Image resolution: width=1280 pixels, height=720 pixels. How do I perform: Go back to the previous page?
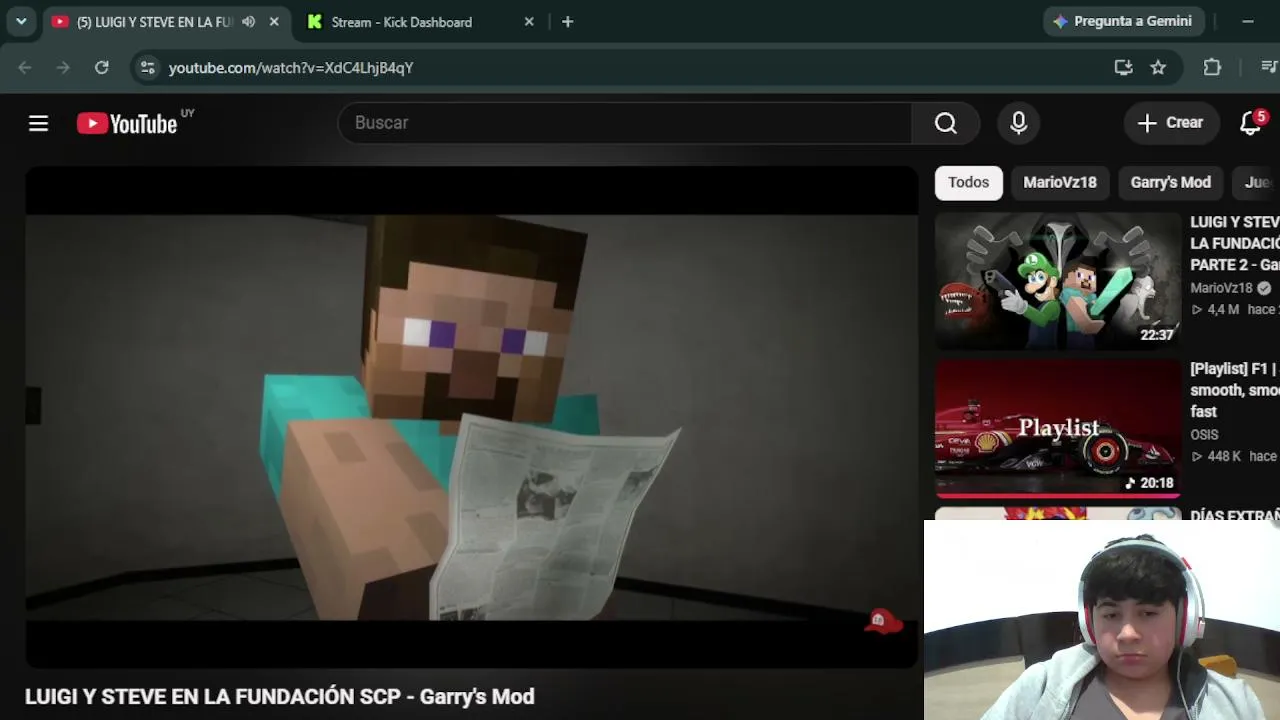point(25,67)
